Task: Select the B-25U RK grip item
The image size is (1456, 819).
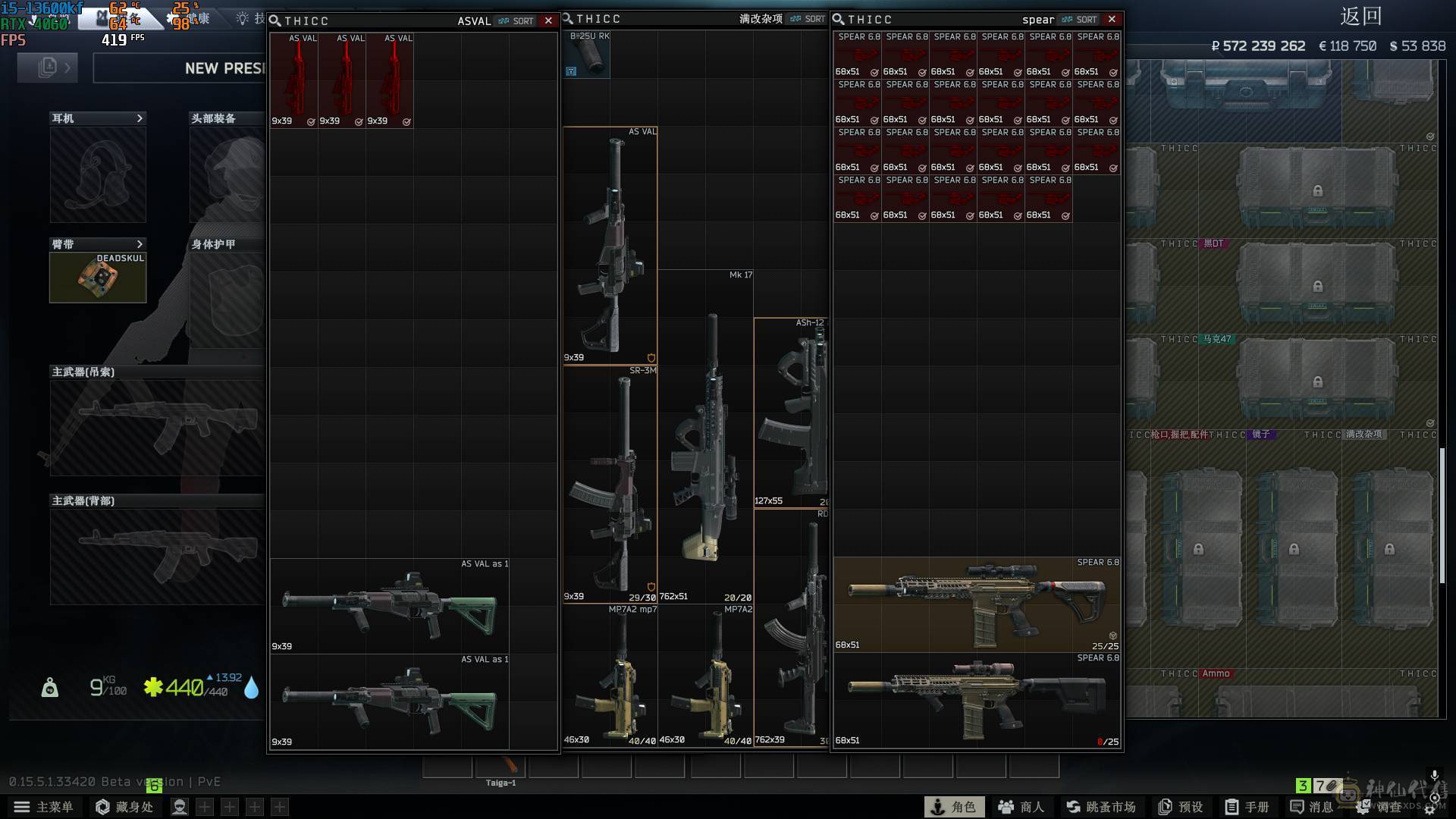Action: pos(586,55)
